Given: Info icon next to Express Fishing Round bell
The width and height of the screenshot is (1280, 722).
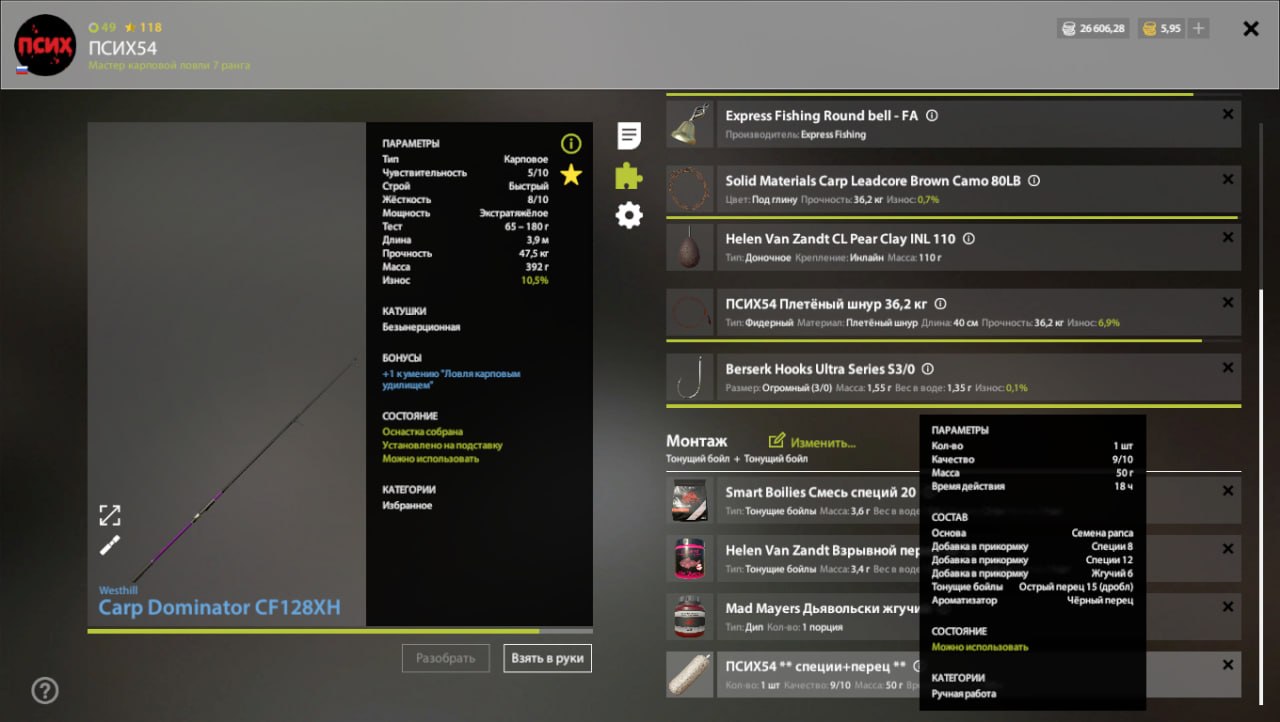Looking at the screenshot, I should [x=932, y=116].
